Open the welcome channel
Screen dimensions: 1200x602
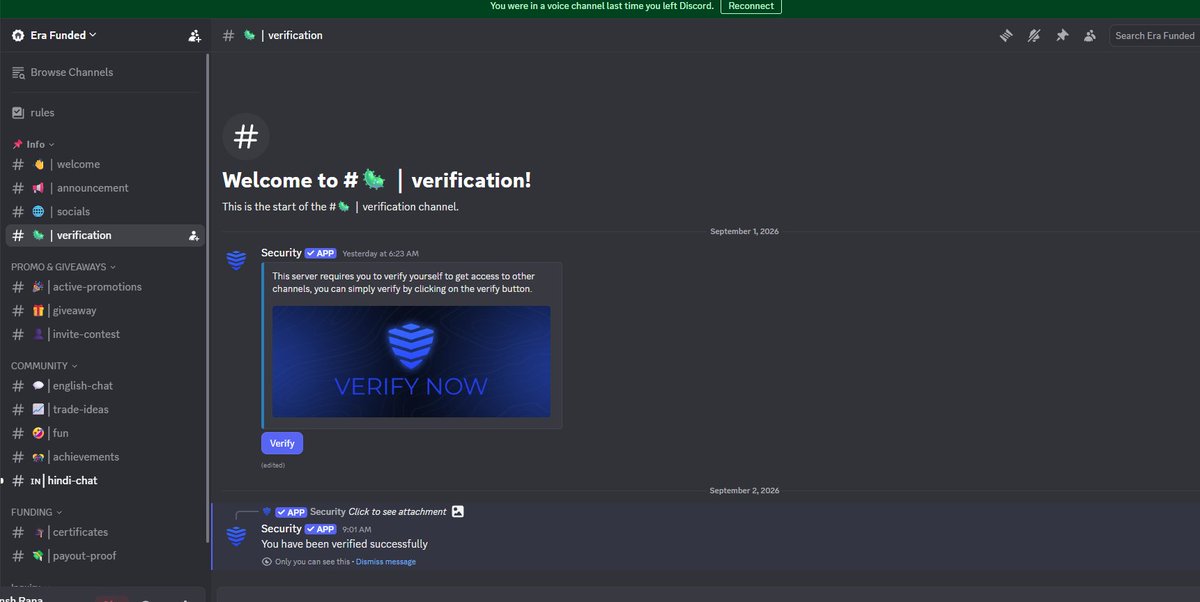pos(105,164)
